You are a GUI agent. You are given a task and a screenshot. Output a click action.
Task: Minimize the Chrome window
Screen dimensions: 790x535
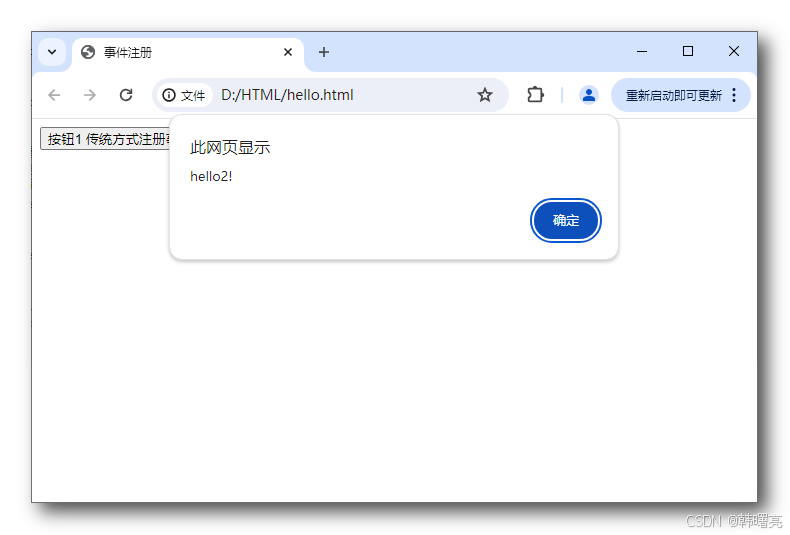coord(642,51)
